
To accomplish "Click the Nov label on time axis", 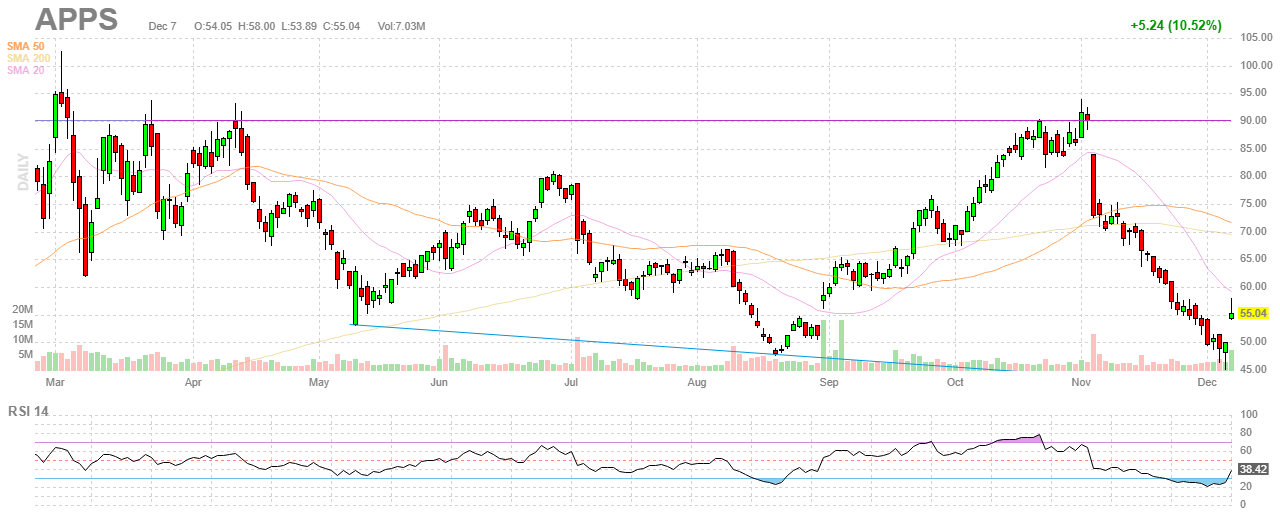I will pos(1081,382).
